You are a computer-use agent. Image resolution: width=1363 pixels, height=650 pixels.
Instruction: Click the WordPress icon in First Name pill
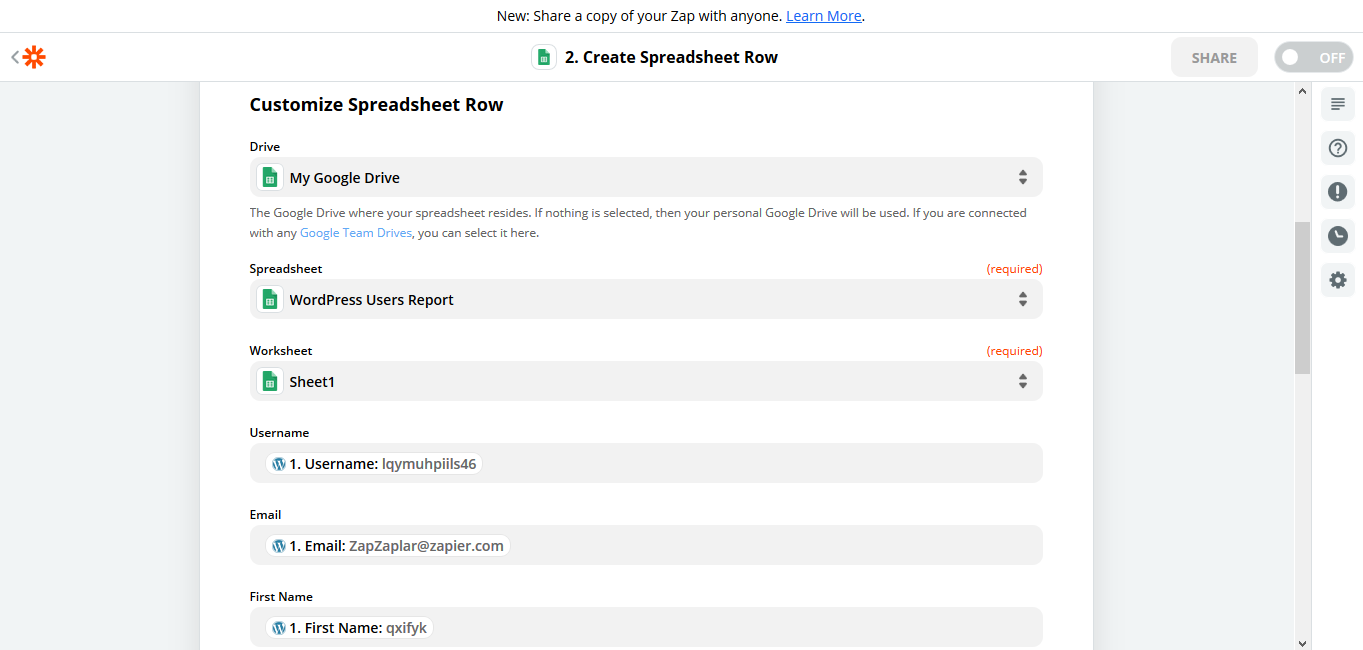(x=279, y=628)
